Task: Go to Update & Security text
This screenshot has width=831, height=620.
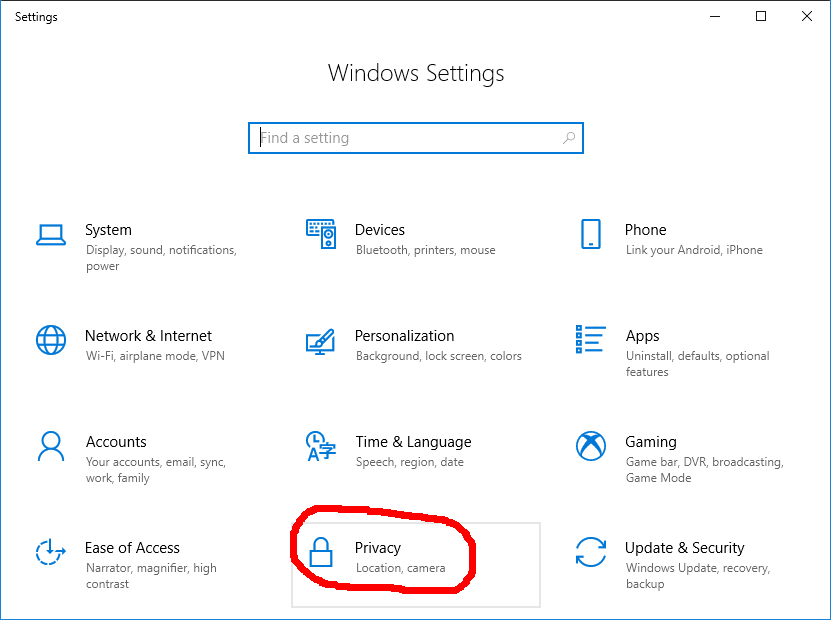Action: 684,548
